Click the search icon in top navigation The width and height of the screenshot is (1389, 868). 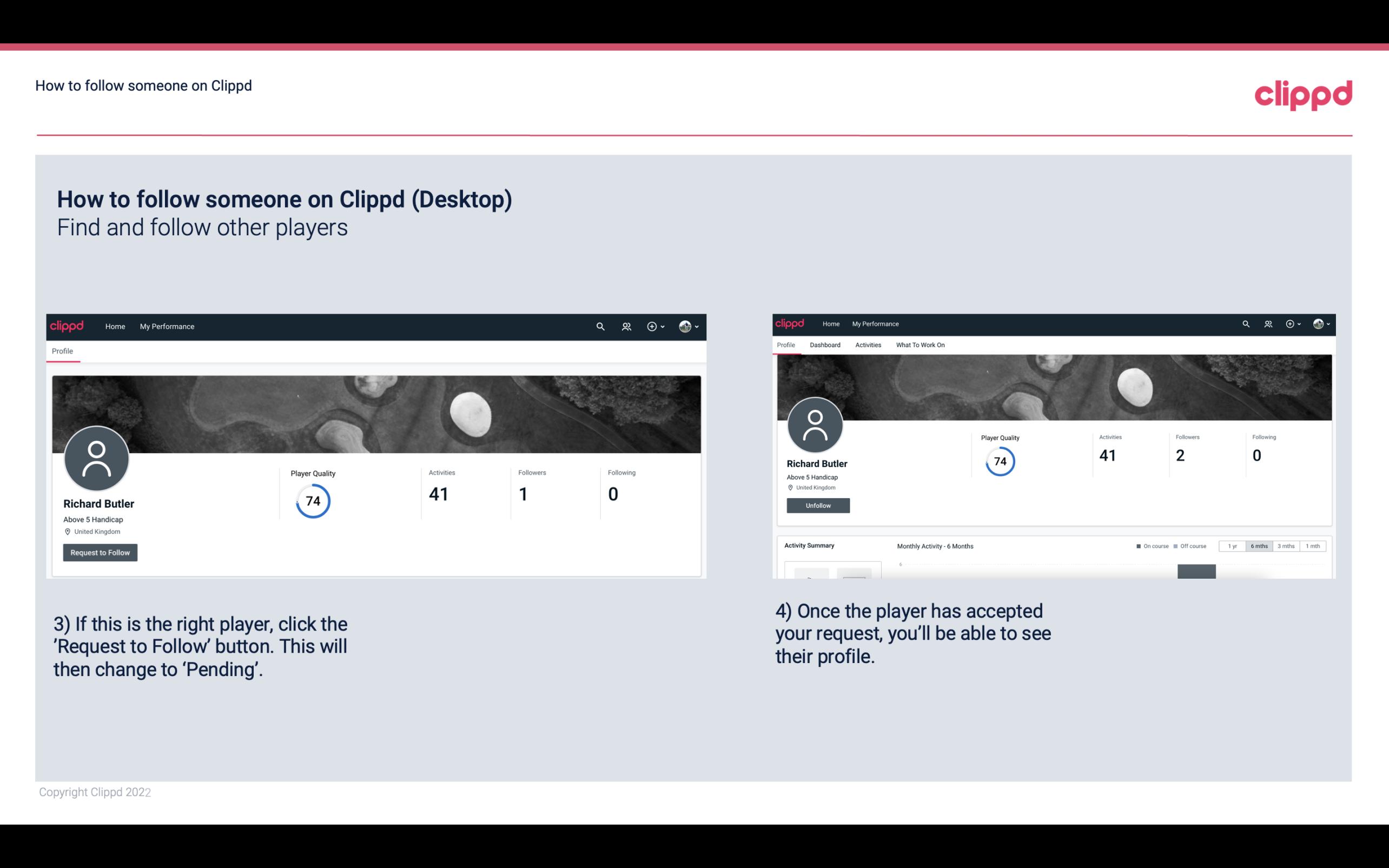598,326
